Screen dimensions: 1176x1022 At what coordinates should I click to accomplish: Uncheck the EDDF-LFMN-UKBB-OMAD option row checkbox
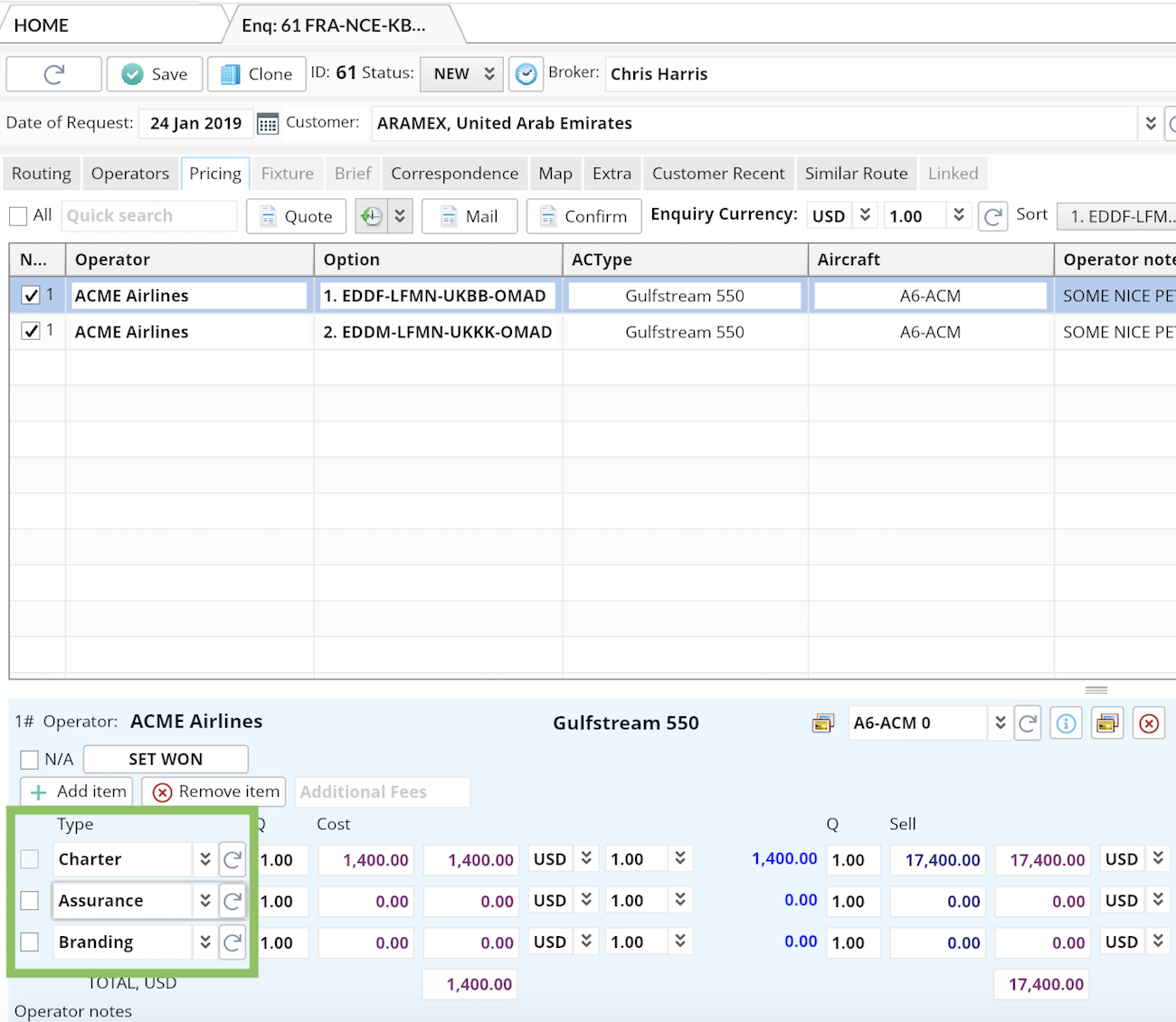(x=31, y=296)
